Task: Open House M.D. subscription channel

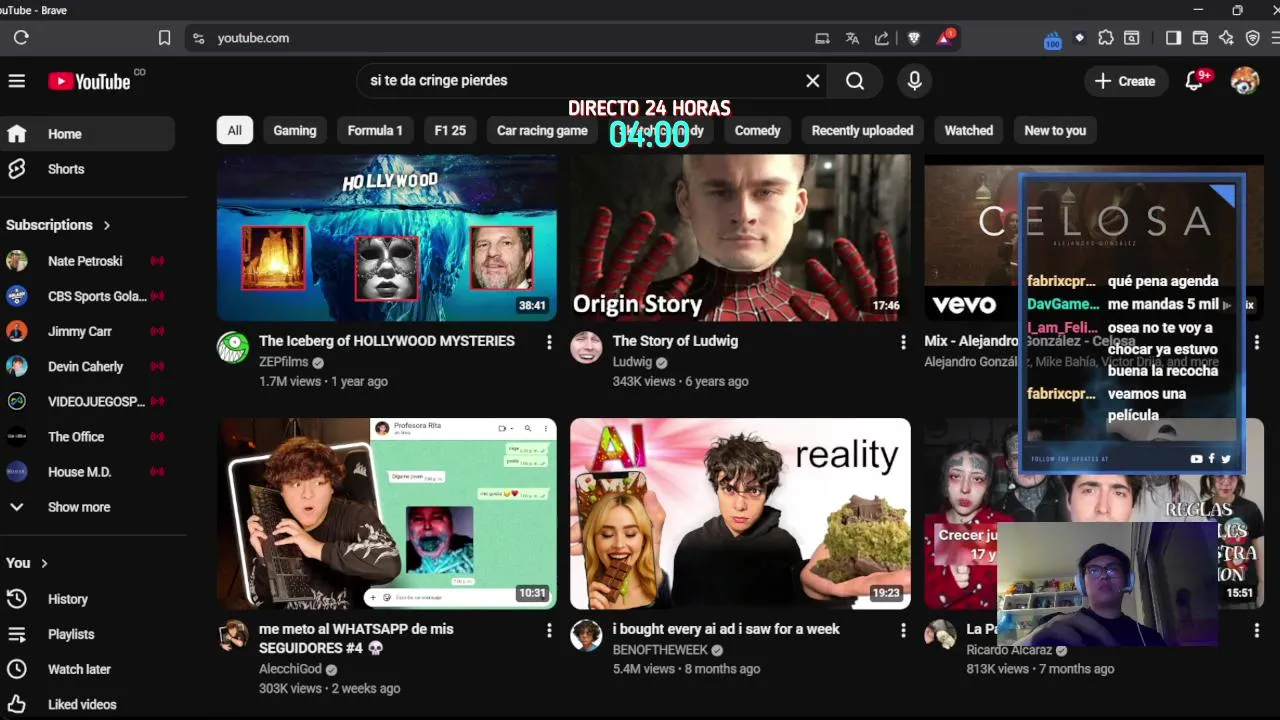Action: pos(88,472)
